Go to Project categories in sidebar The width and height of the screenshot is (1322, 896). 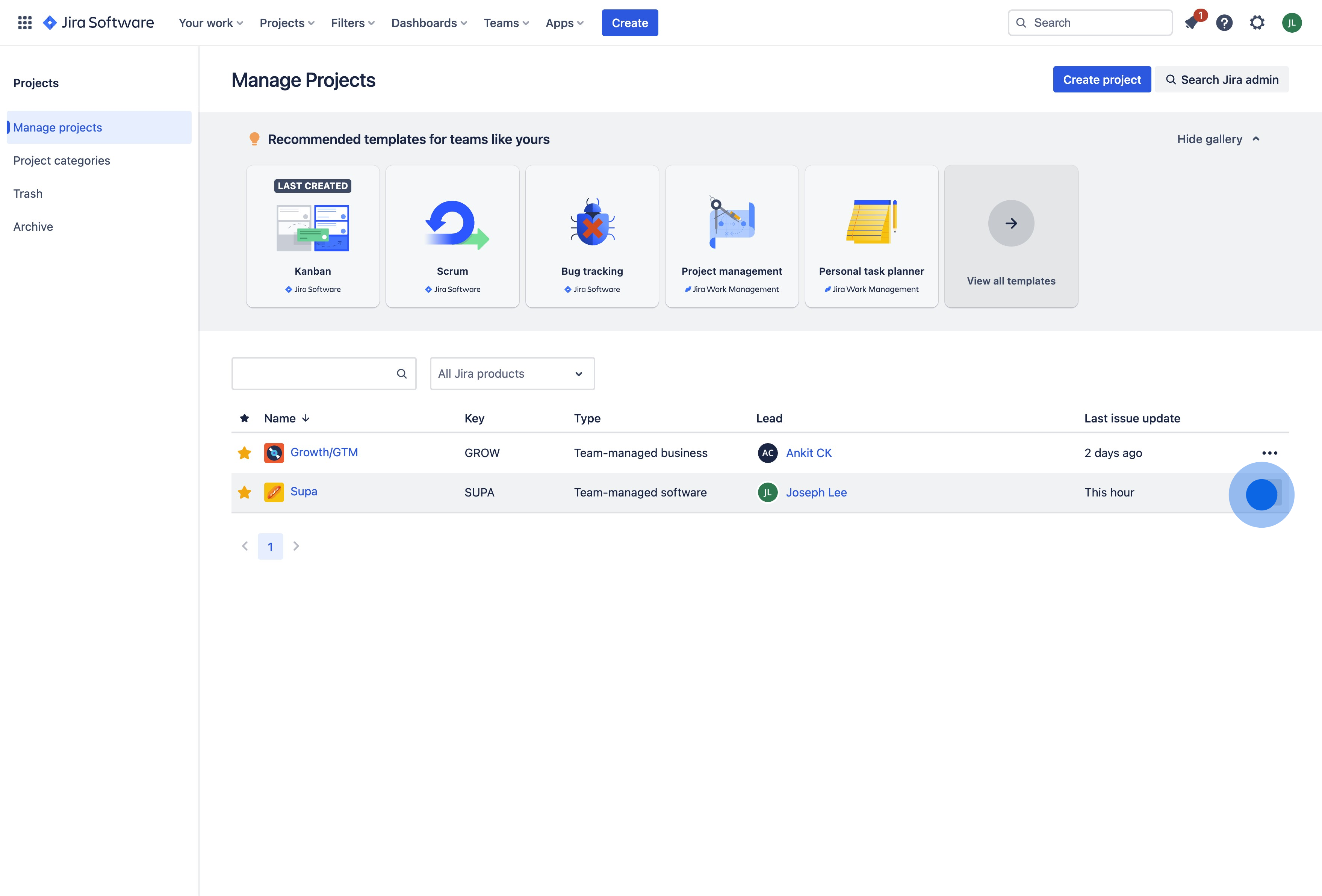(x=61, y=160)
